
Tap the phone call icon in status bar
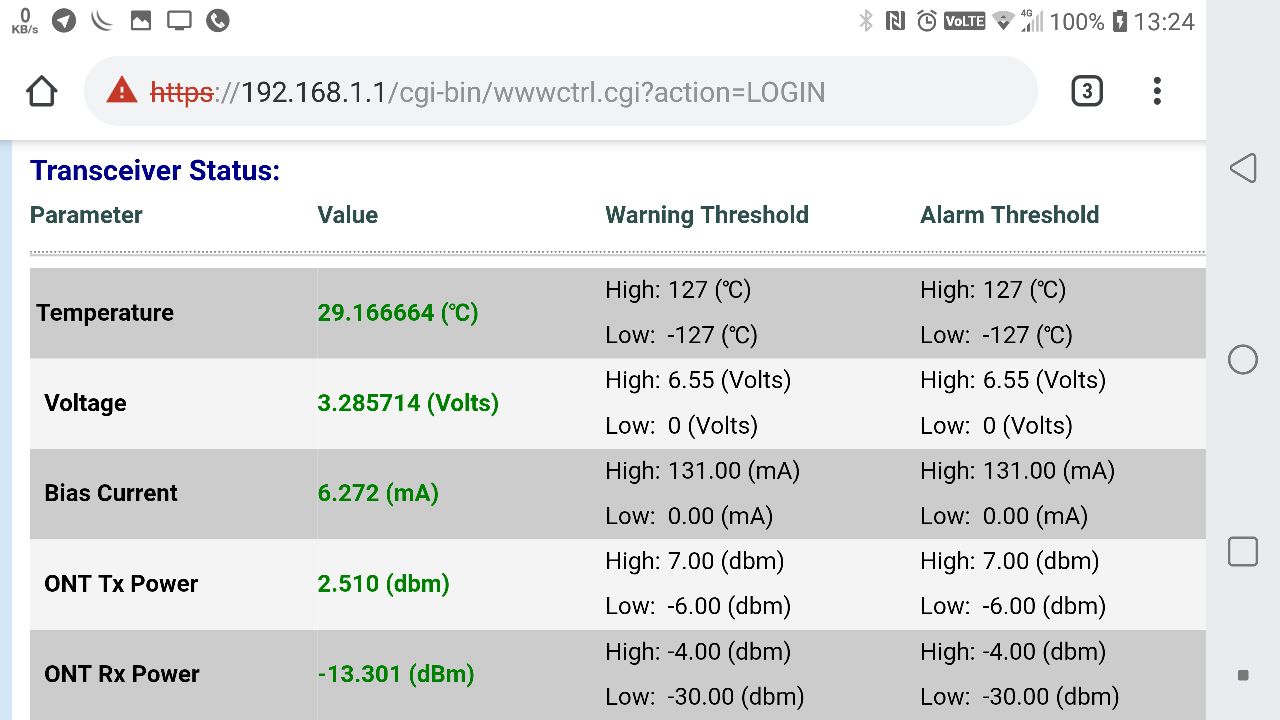pyautogui.click(x=217, y=21)
